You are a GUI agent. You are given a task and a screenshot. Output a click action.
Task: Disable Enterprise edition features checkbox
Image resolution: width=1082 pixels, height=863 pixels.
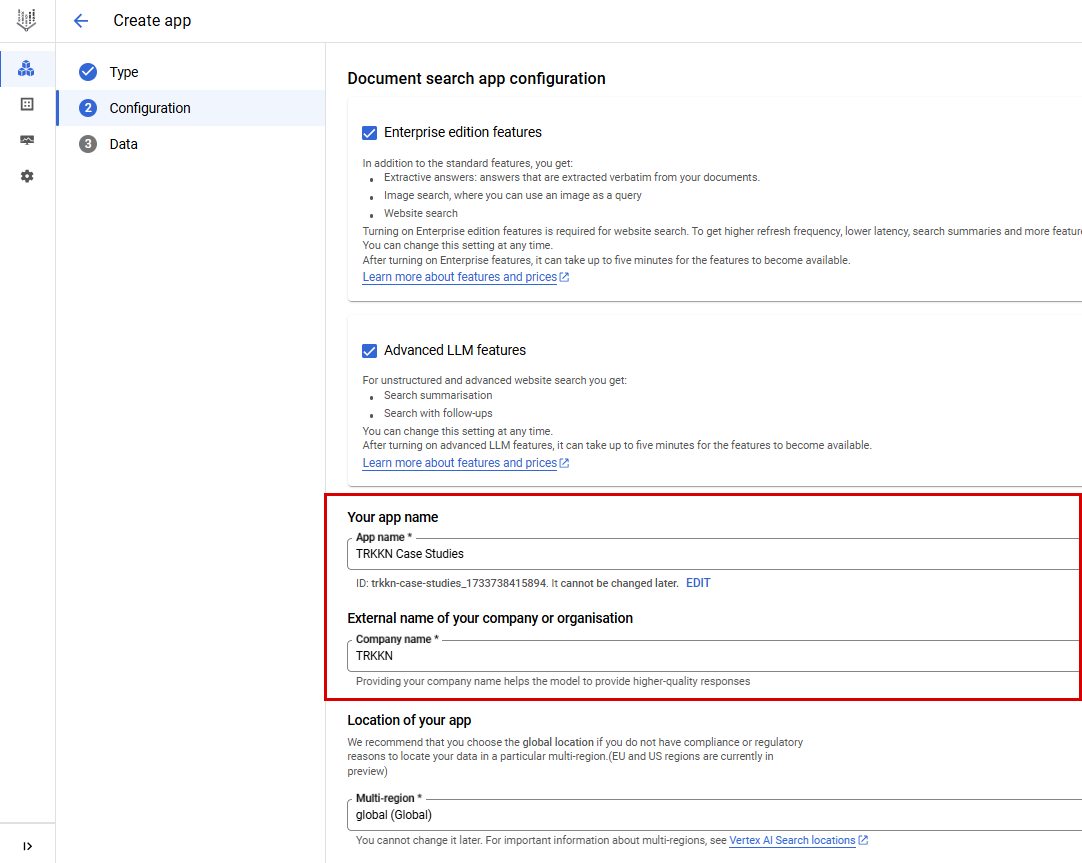pos(370,132)
